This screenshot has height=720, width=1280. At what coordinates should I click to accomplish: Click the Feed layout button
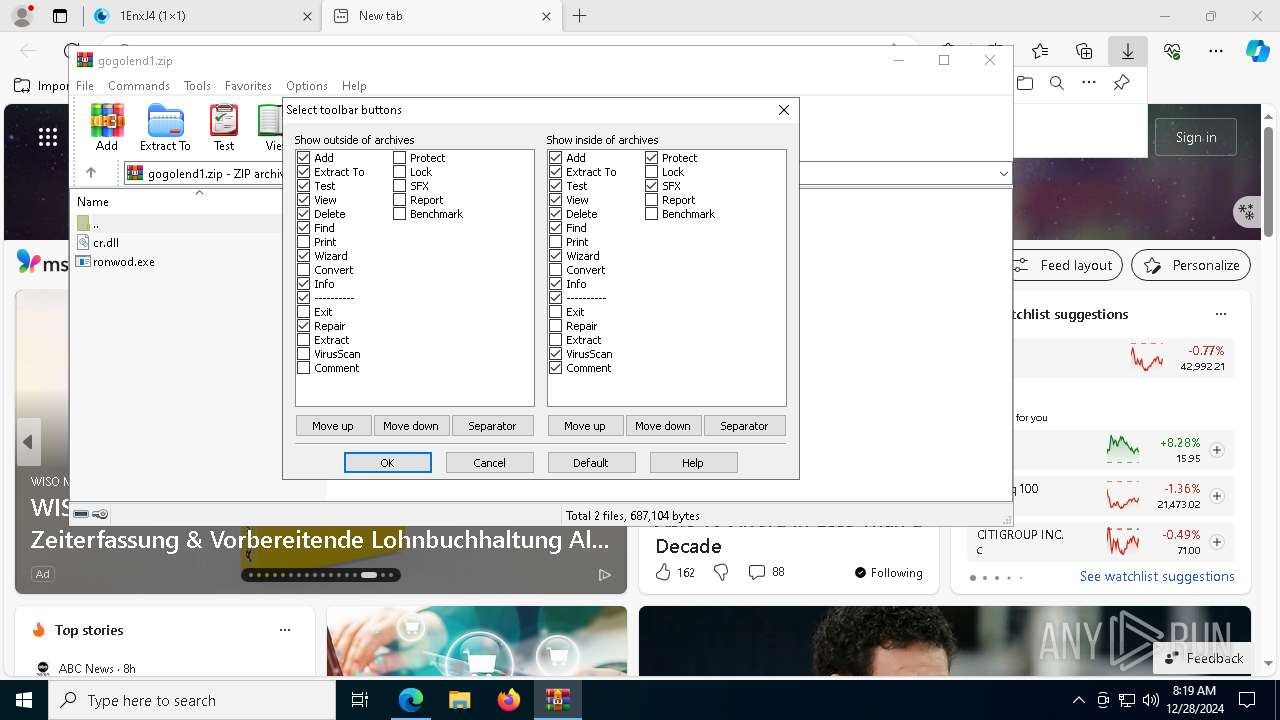pos(1063,265)
